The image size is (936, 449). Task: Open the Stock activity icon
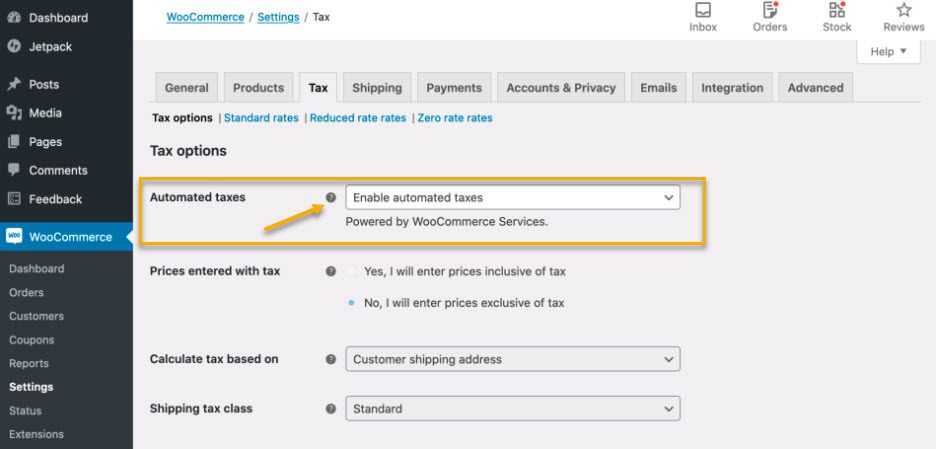click(837, 10)
